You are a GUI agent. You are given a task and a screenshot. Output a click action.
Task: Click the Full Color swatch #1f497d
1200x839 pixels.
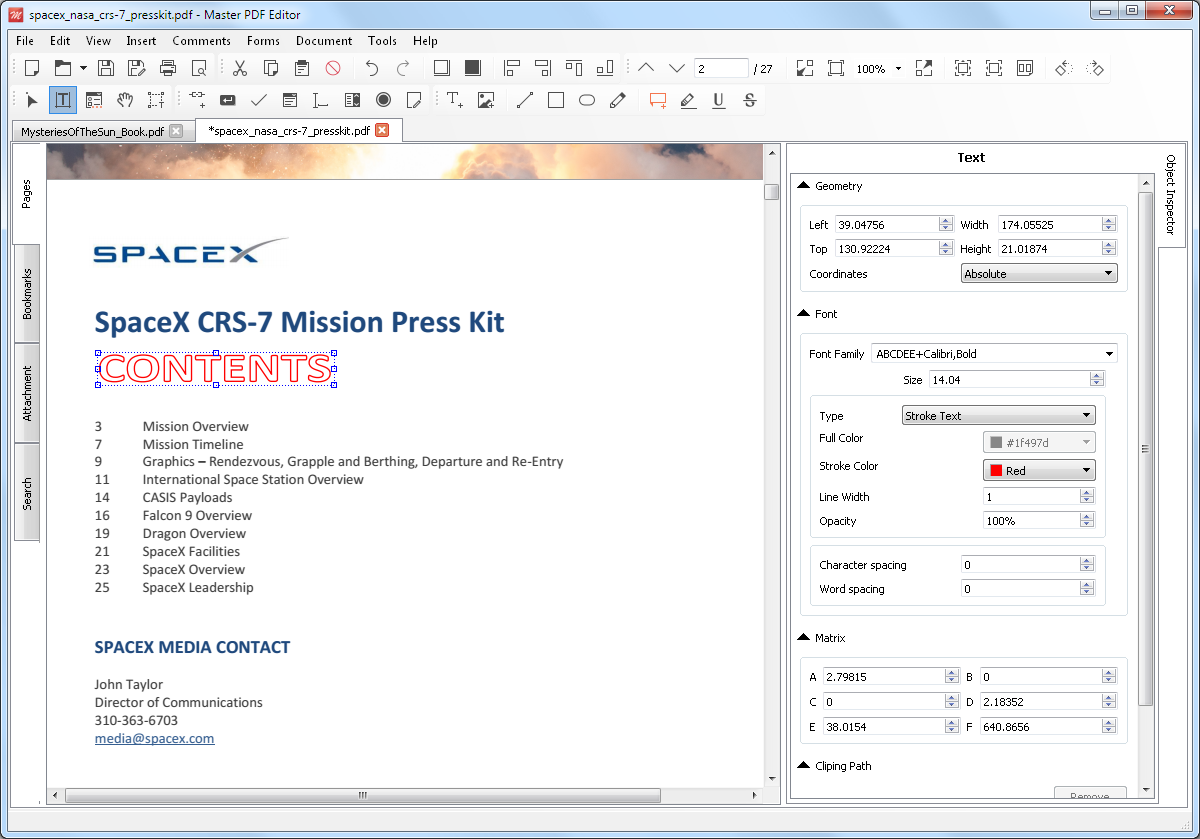(1039, 442)
